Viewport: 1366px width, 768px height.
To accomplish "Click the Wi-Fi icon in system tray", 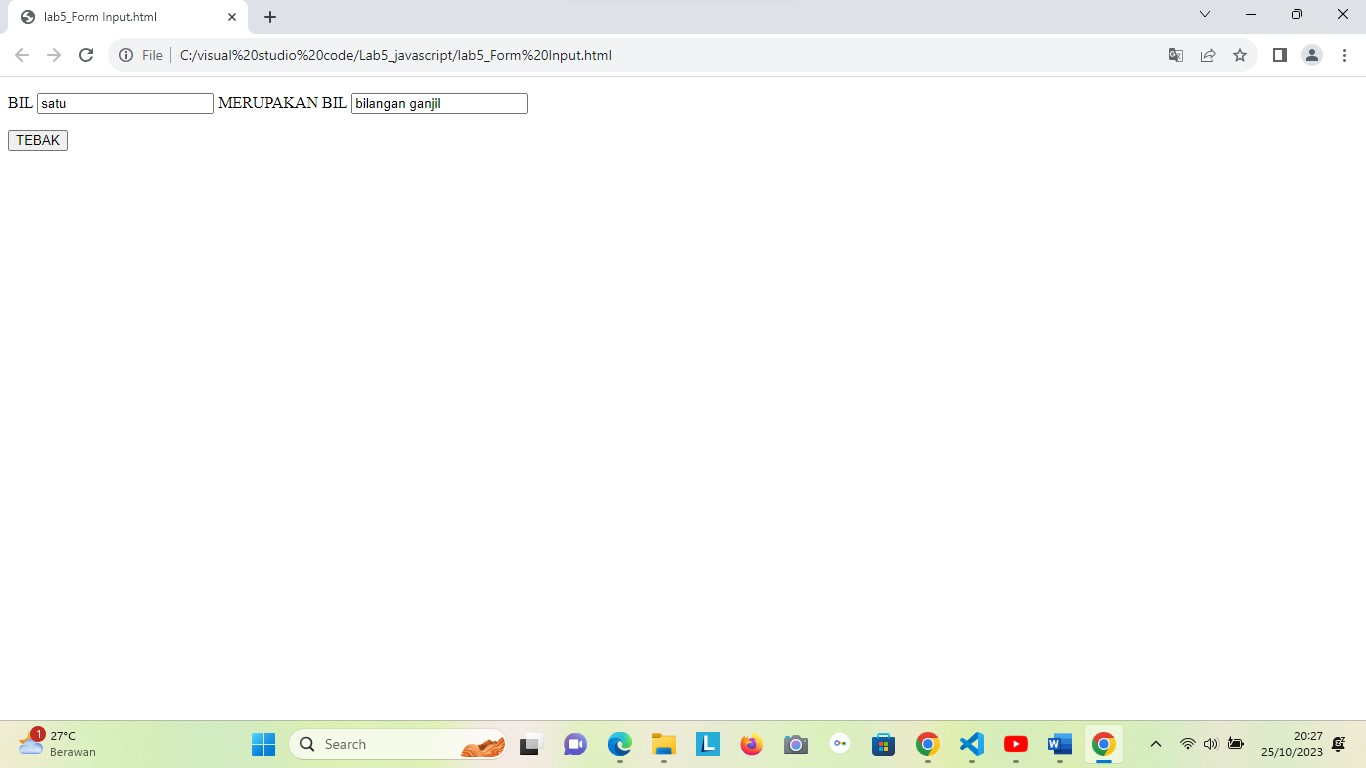I will click(x=1186, y=744).
